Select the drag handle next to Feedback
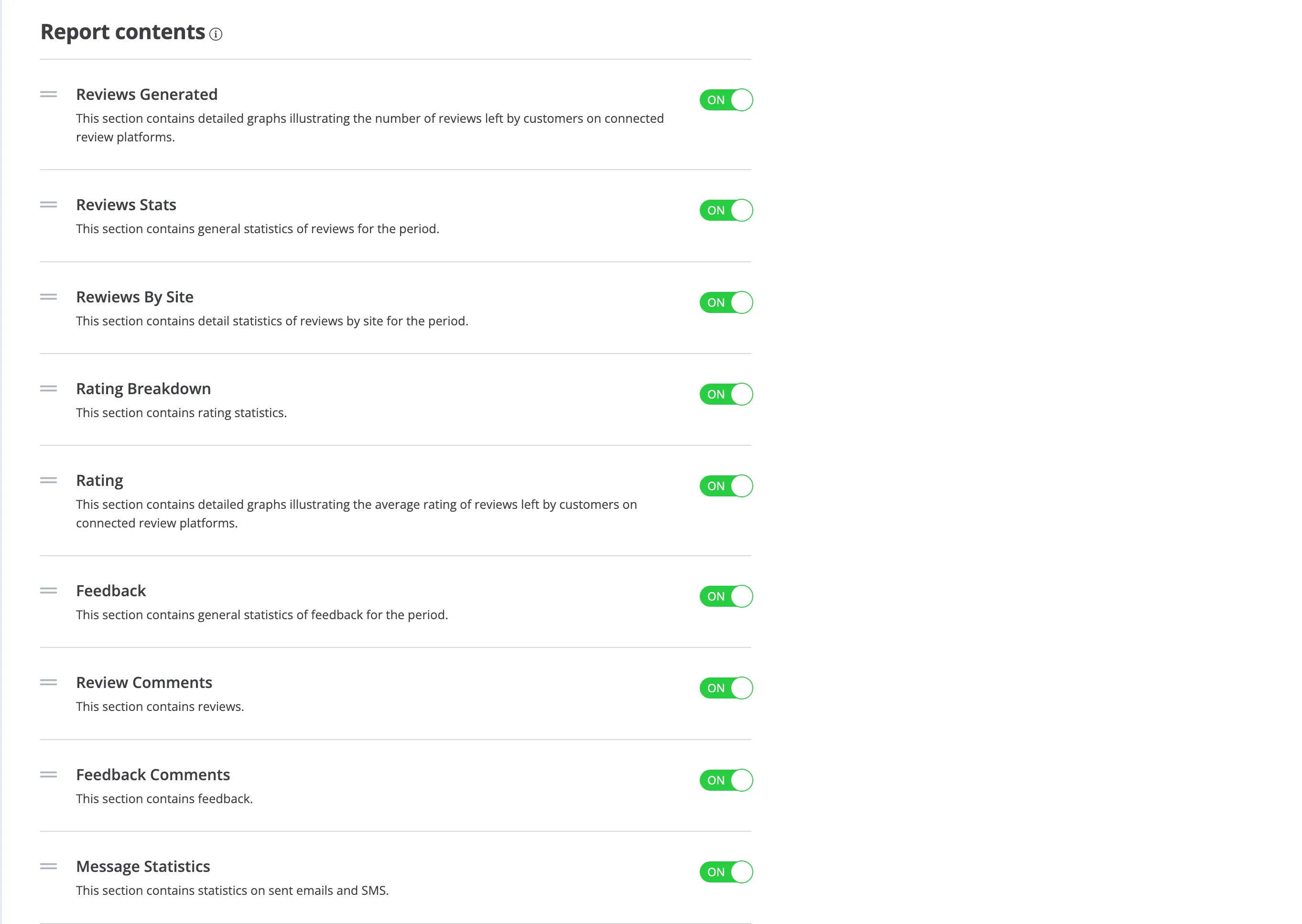Image resolution: width=1302 pixels, height=924 pixels. [x=48, y=591]
